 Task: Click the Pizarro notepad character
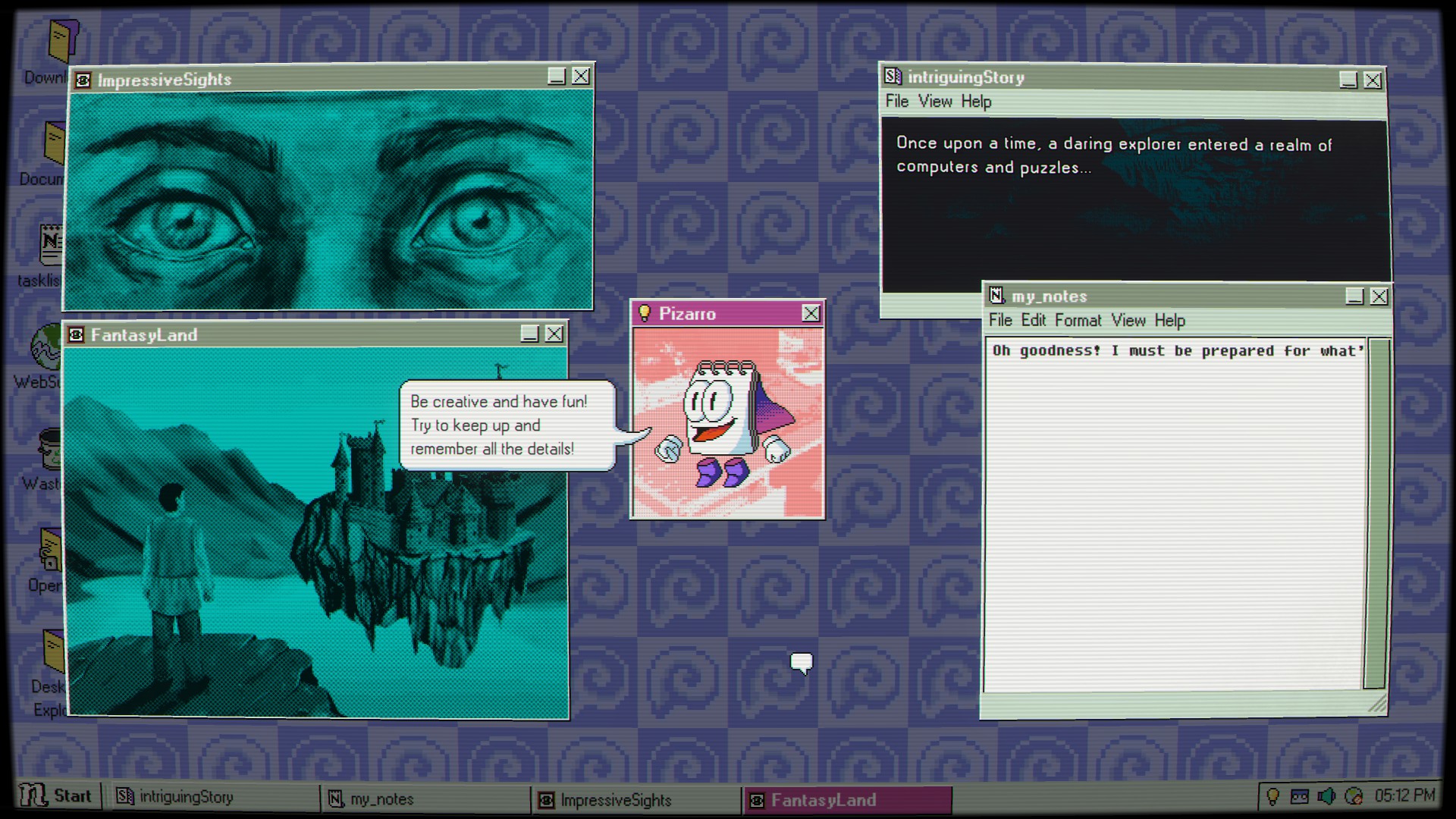point(724,423)
